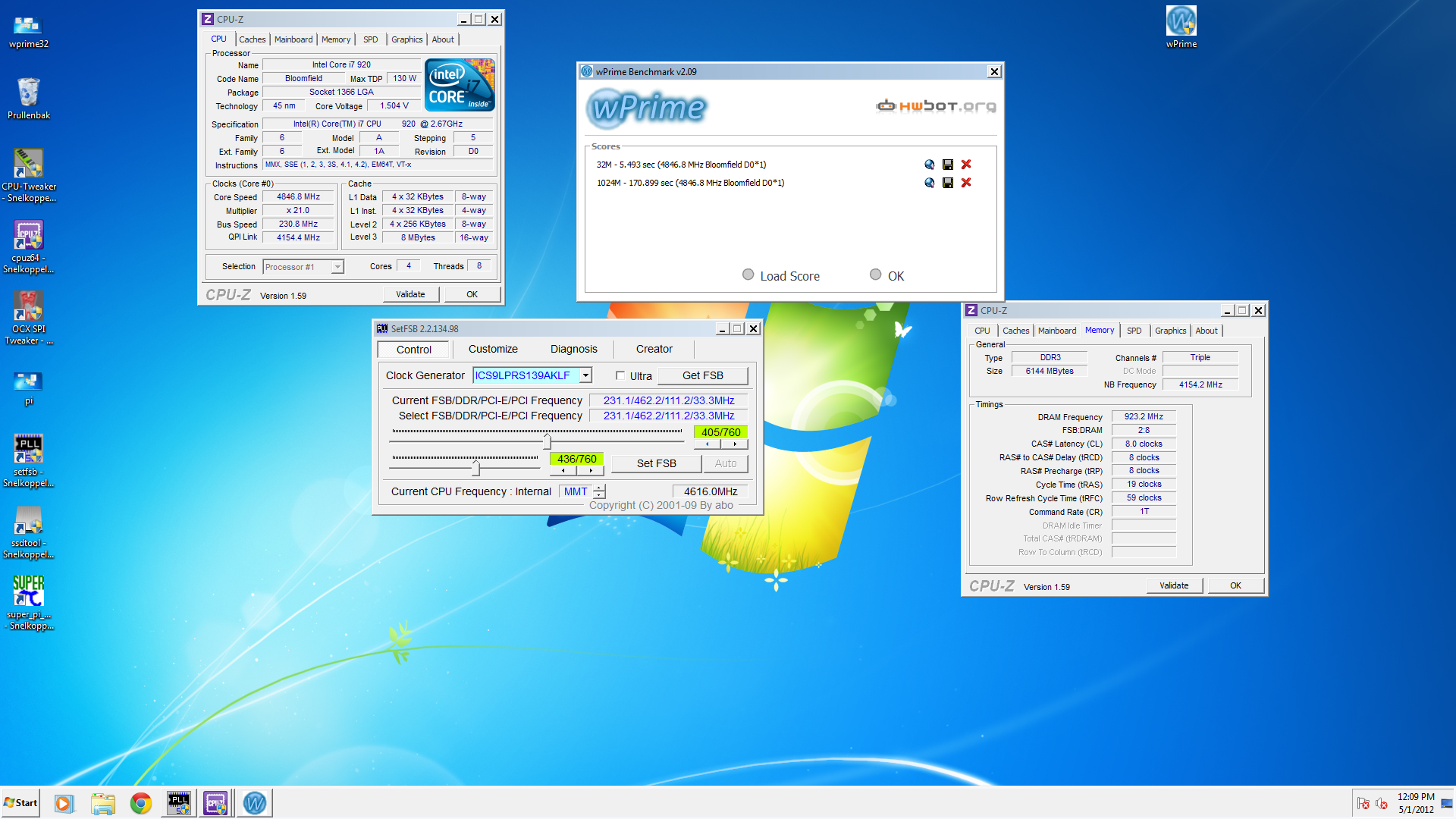1456x819 pixels.
Task: Open the super_pi desktop shortcut
Action: tap(29, 604)
